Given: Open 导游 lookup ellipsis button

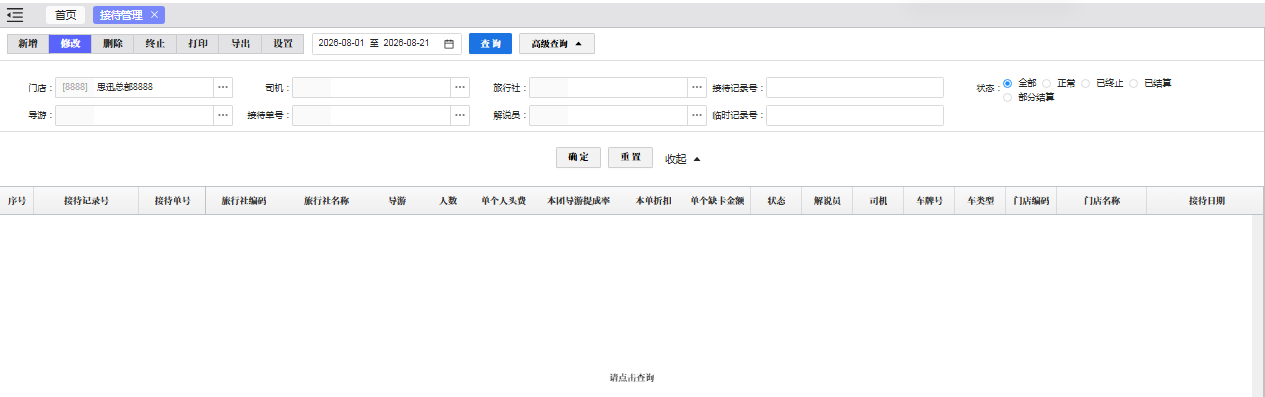Looking at the screenshot, I should [x=223, y=115].
